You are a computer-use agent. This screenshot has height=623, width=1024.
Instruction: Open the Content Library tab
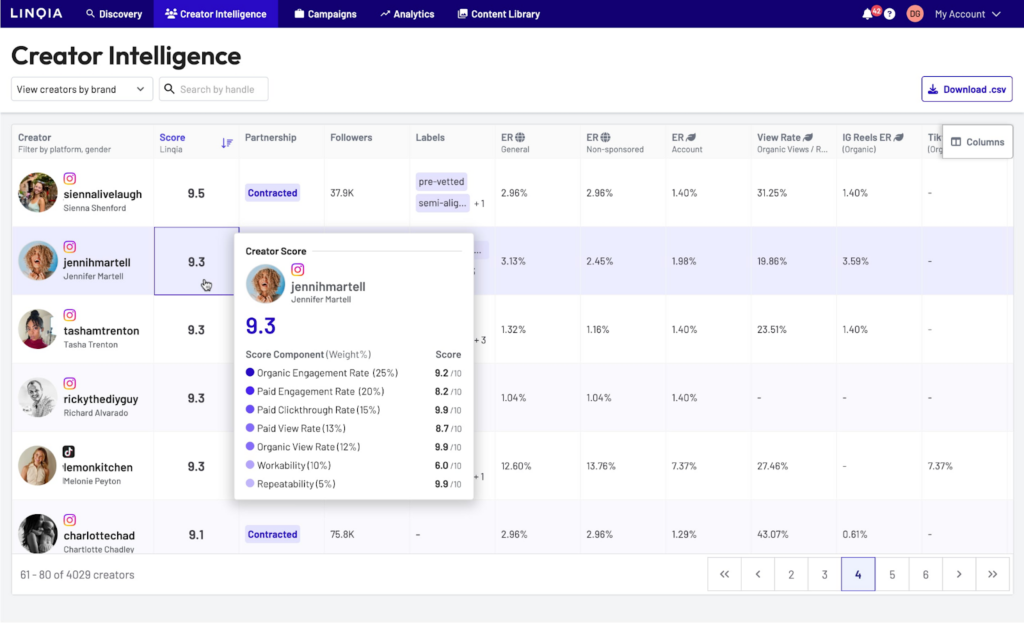click(x=498, y=14)
